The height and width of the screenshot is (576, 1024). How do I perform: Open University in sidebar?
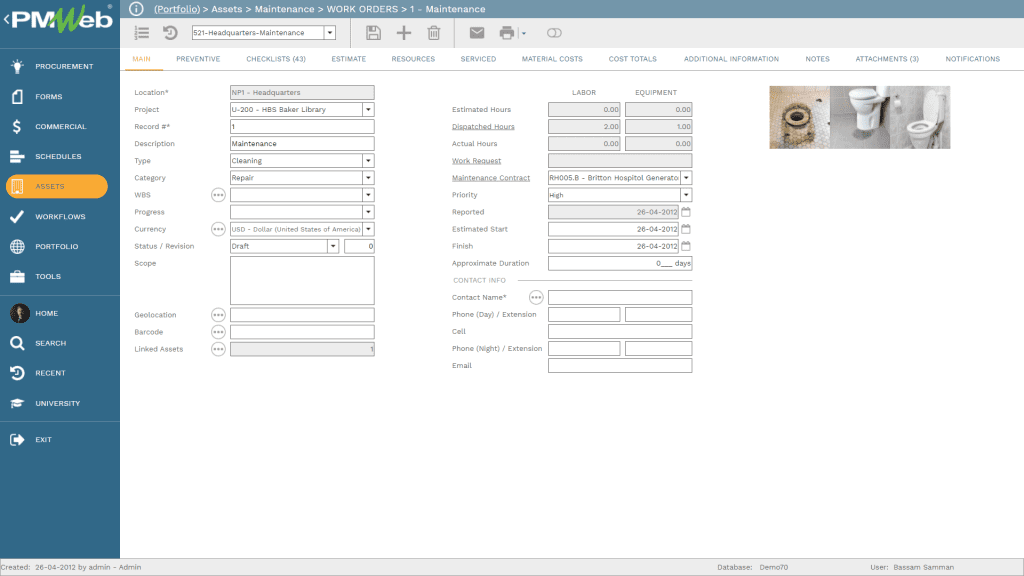coord(59,403)
